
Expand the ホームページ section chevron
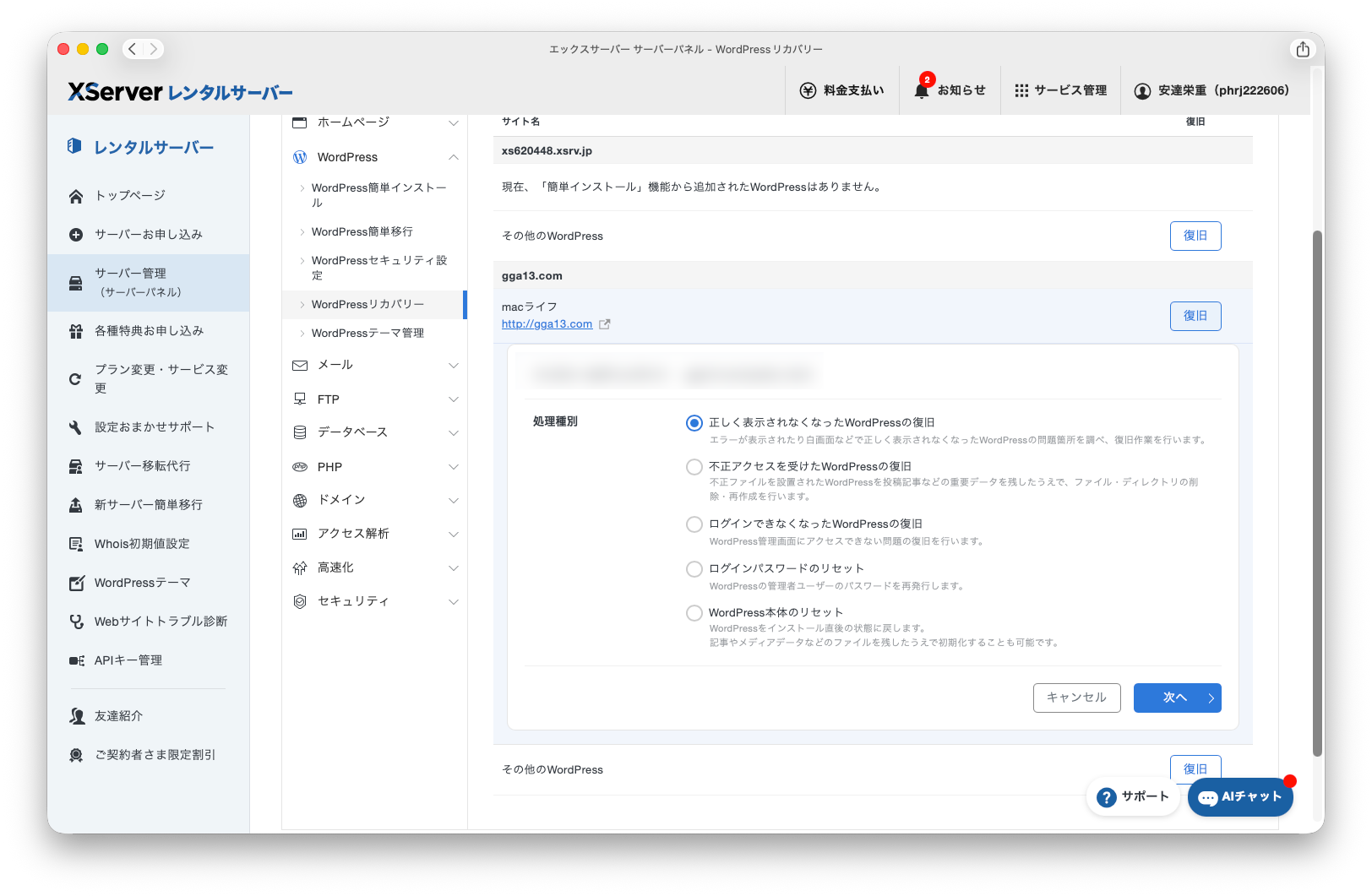click(x=454, y=123)
